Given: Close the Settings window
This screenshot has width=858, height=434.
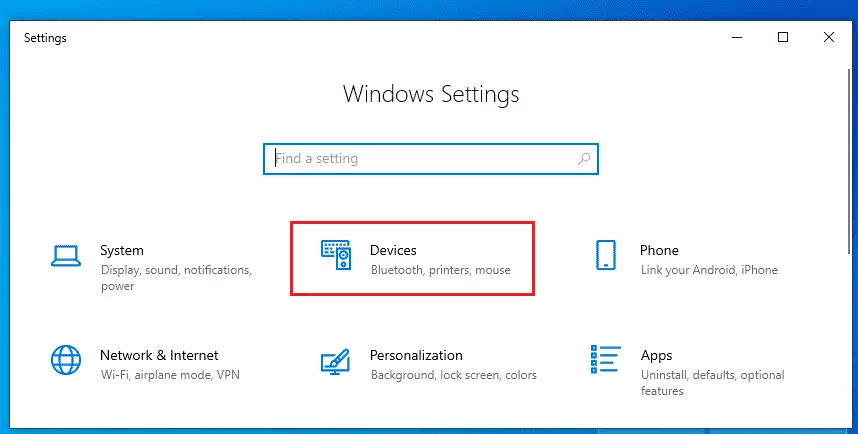Looking at the screenshot, I should (x=828, y=37).
